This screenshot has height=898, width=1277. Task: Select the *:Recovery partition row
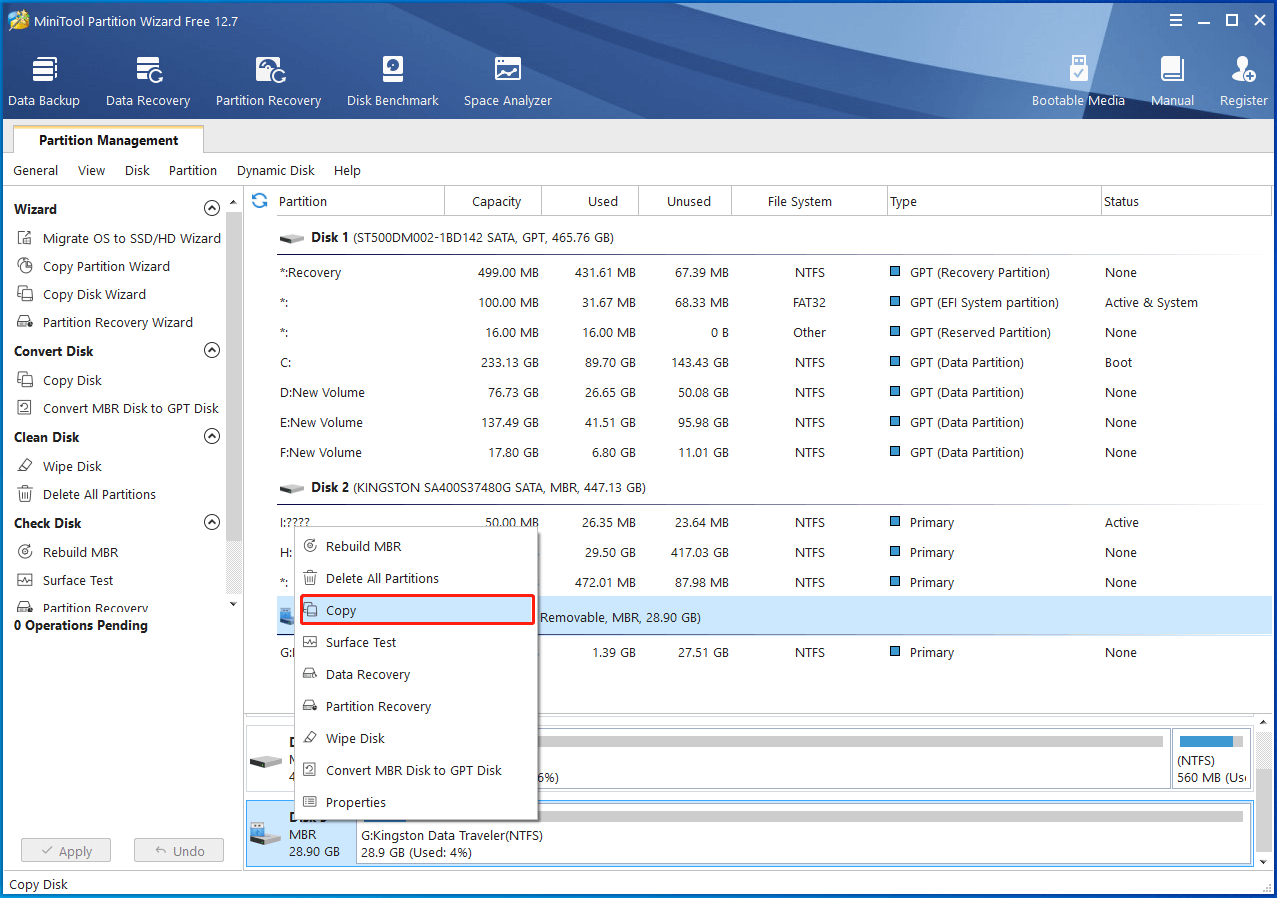click(x=773, y=272)
